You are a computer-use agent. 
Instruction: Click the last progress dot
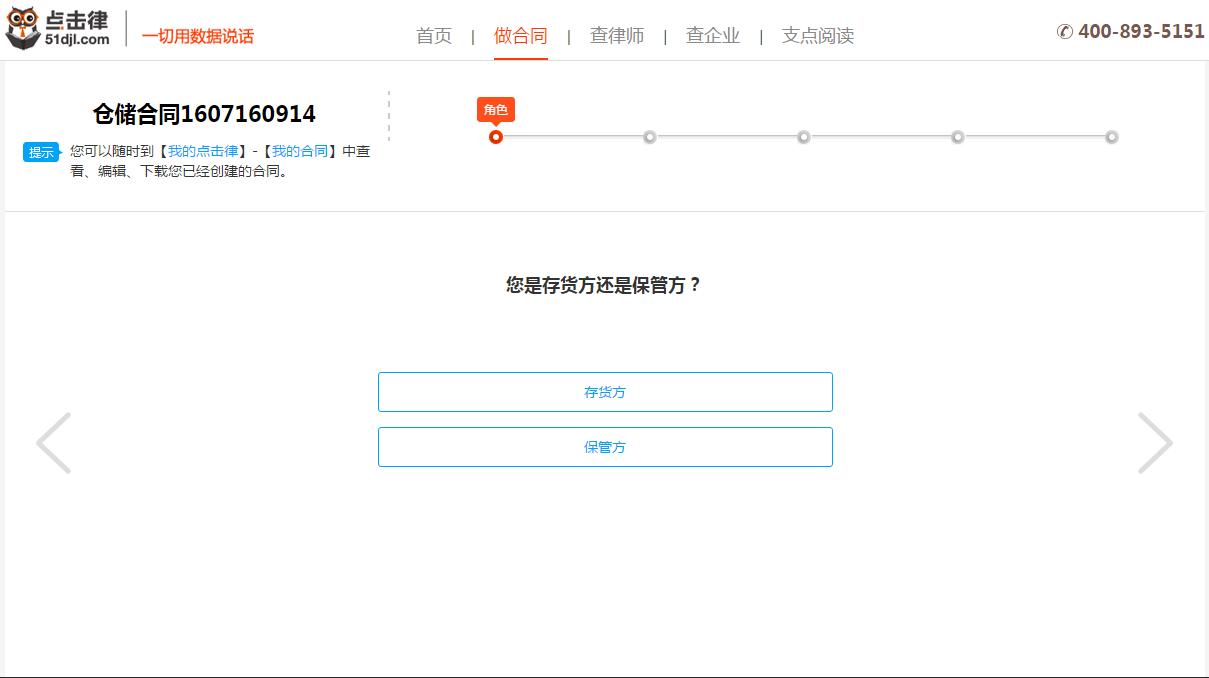1111,137
